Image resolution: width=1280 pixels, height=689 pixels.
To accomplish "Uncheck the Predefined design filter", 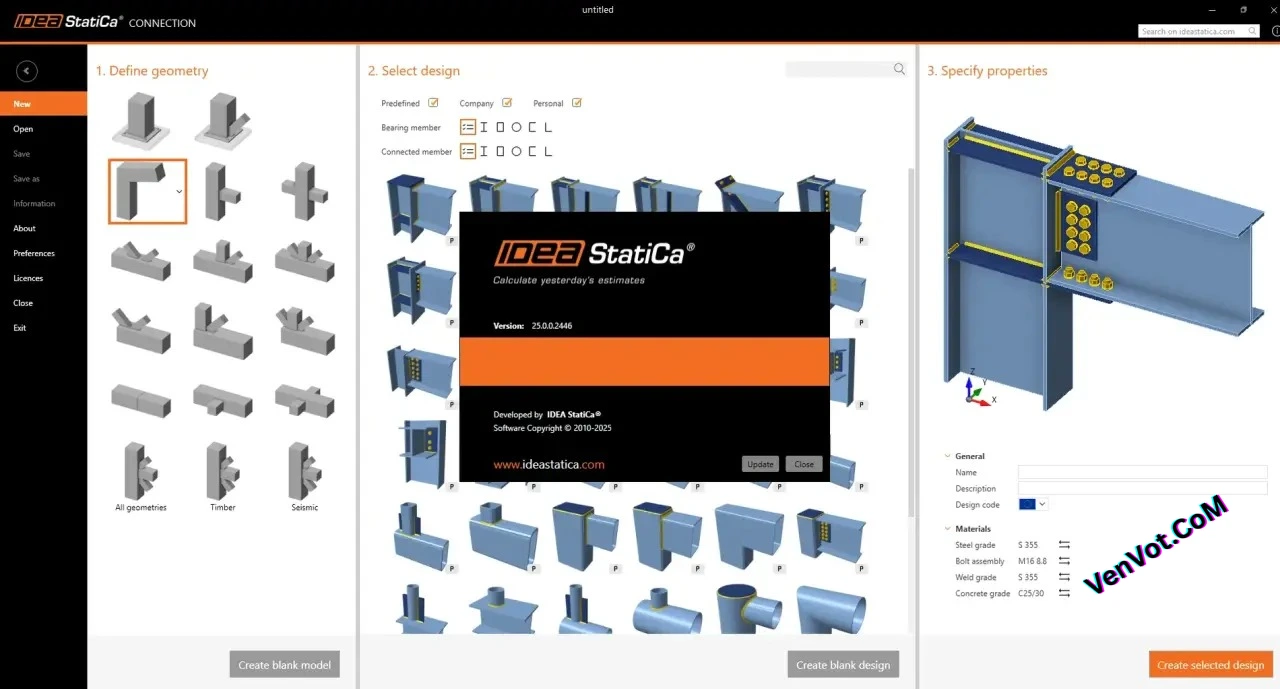I will point(434,102).
